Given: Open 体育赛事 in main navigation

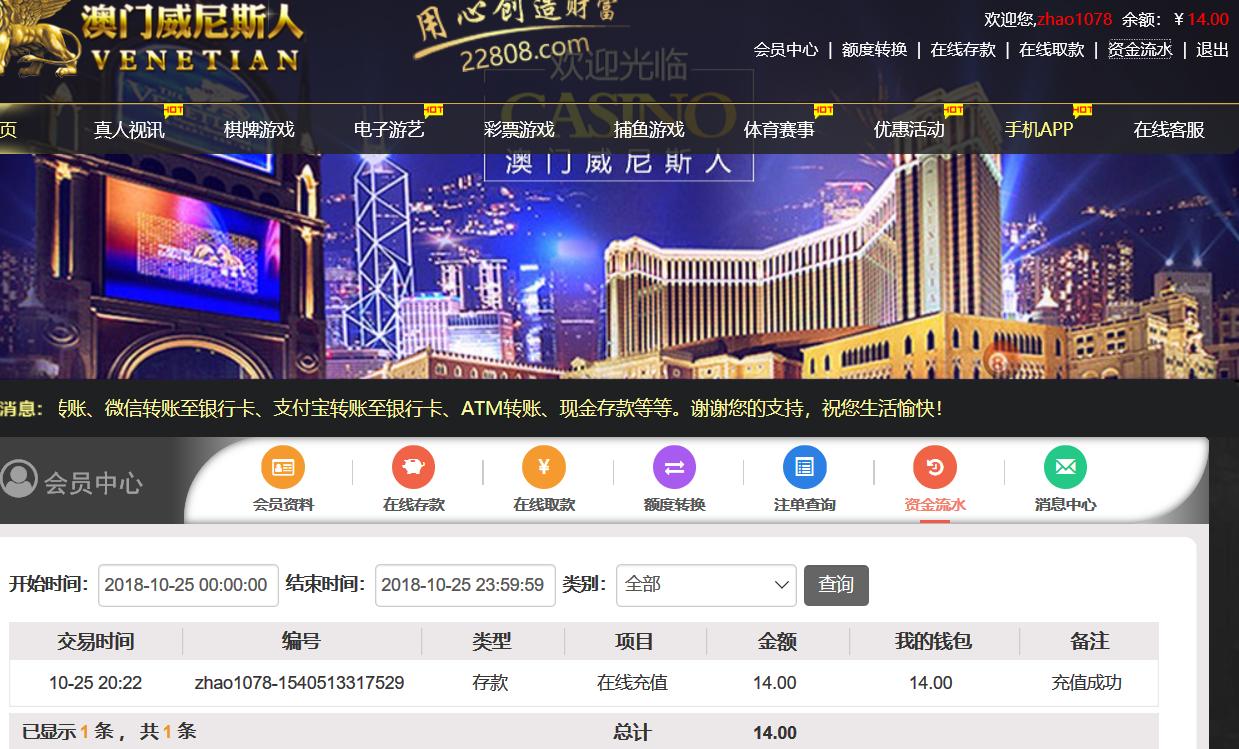Looking at the screenshot, I should coord(779,129).
